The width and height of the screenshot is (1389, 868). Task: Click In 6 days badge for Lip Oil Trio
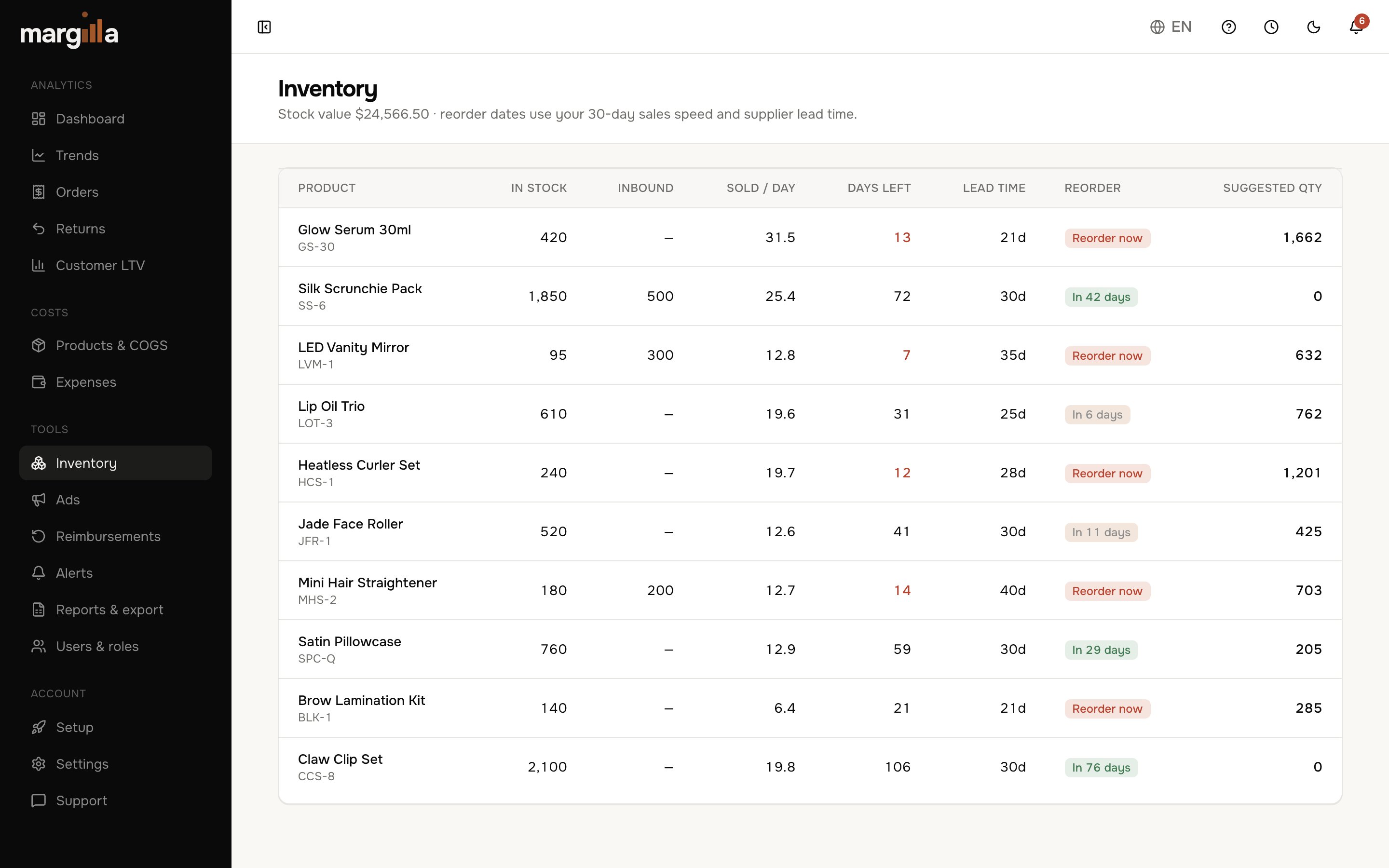click(1097, 415)
